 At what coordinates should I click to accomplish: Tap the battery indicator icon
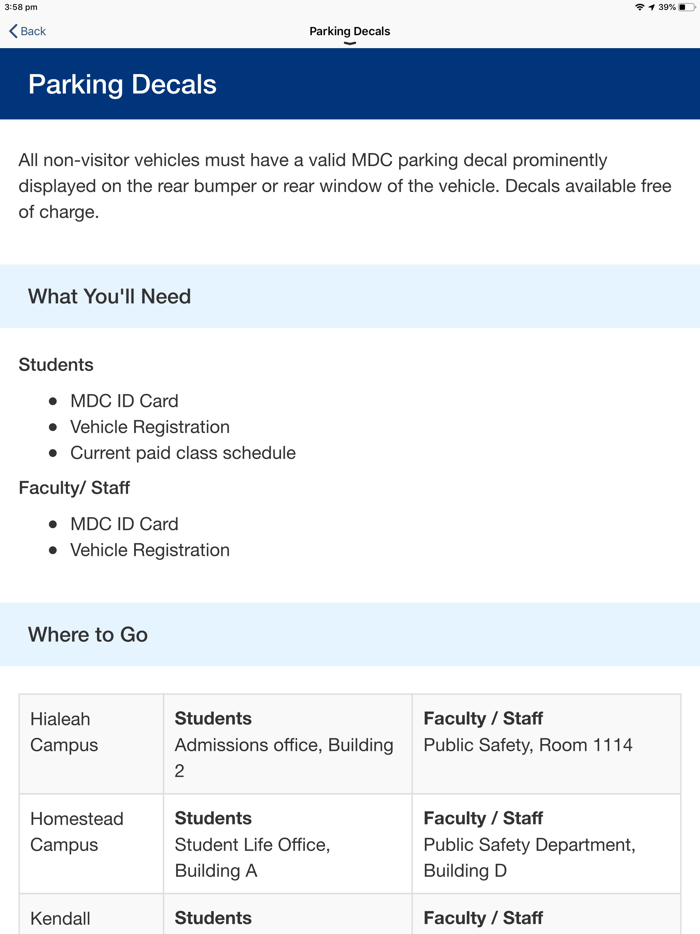[688, 8]
